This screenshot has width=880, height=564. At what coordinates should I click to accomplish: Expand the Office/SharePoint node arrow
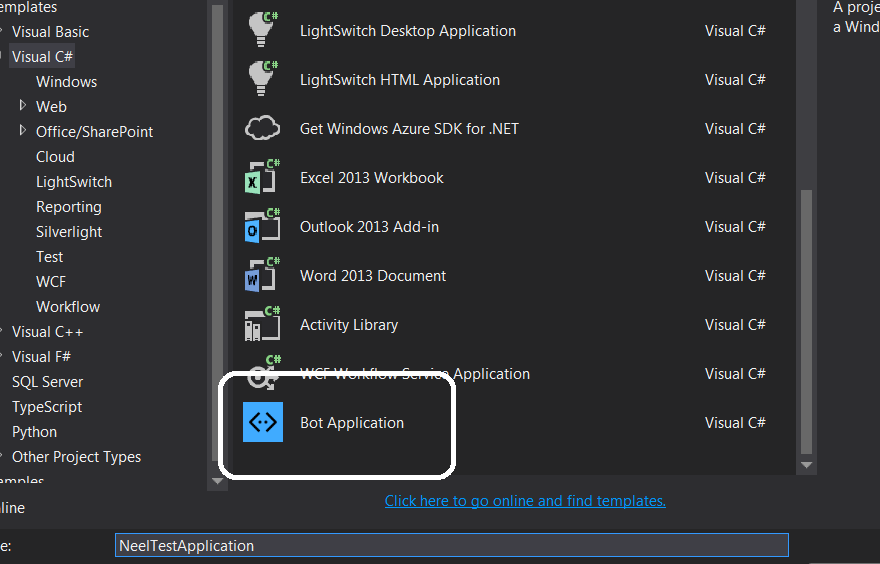tap(23, 131)
